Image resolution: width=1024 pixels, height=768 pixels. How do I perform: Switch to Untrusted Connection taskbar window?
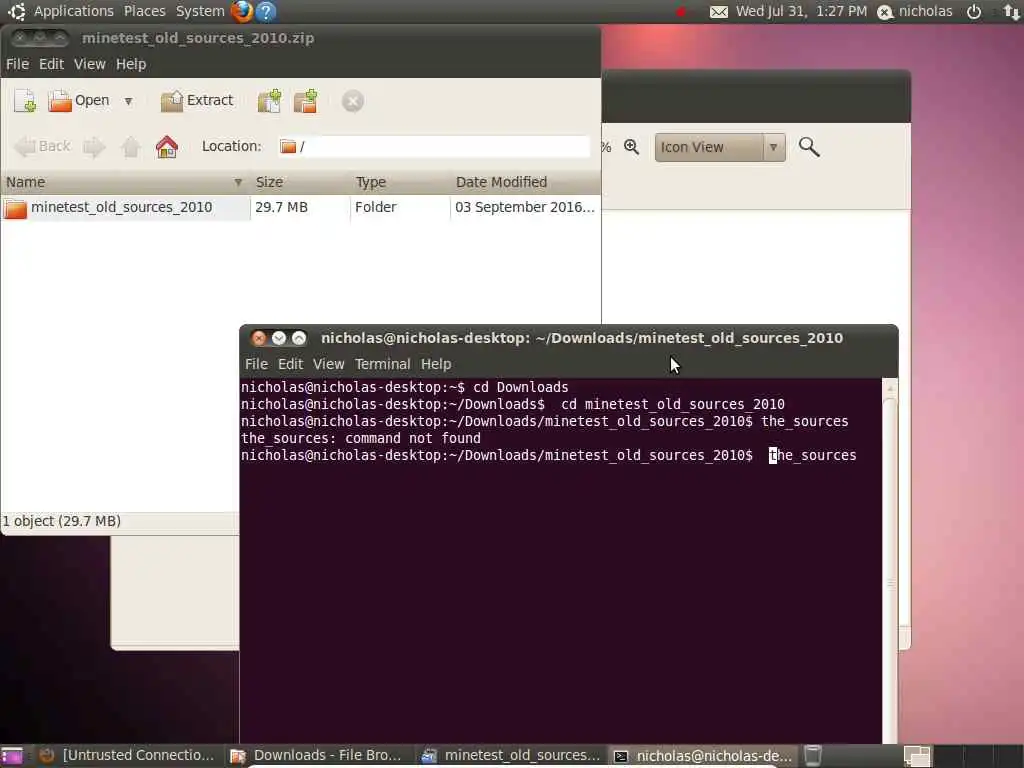tap(127, 756)
